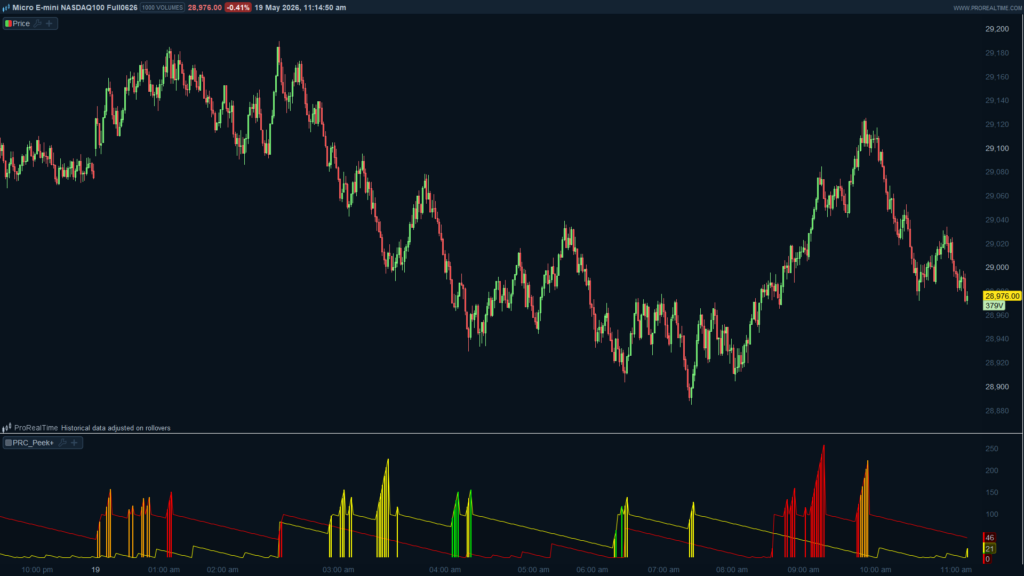Click the date label 19 on the time axis
Screen dimensions: 1024x576
coord(95,569)
